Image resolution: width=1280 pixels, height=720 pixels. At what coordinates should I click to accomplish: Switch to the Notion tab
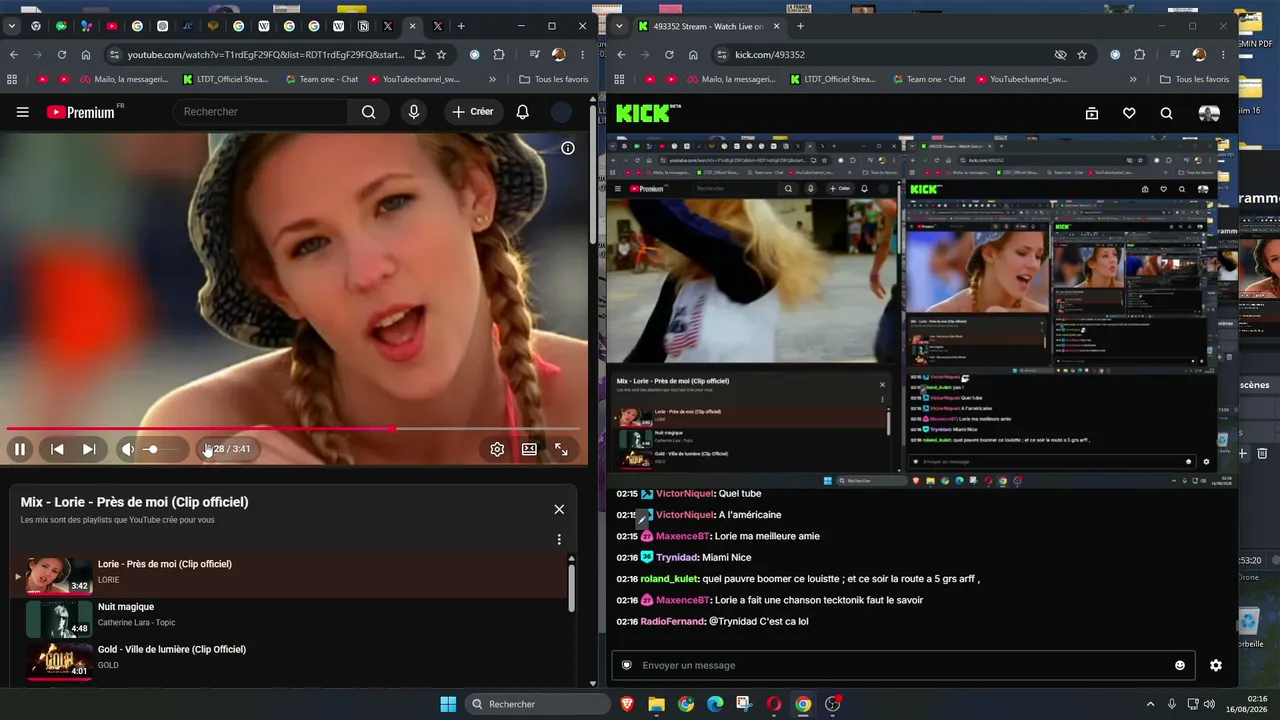[x=363, y=26]
